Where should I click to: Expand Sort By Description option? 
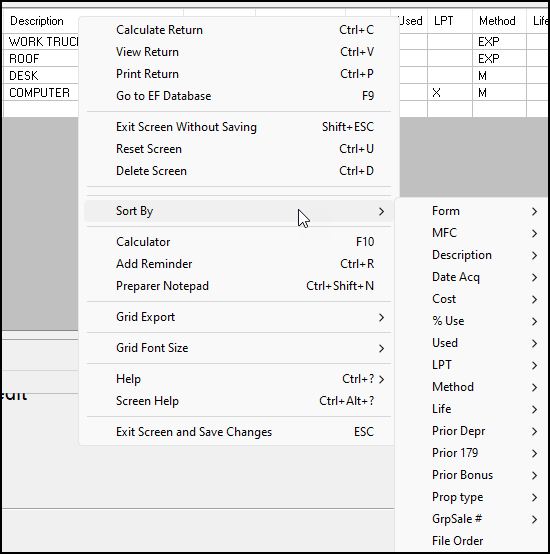pyautogui.click(x=473, y=255)
